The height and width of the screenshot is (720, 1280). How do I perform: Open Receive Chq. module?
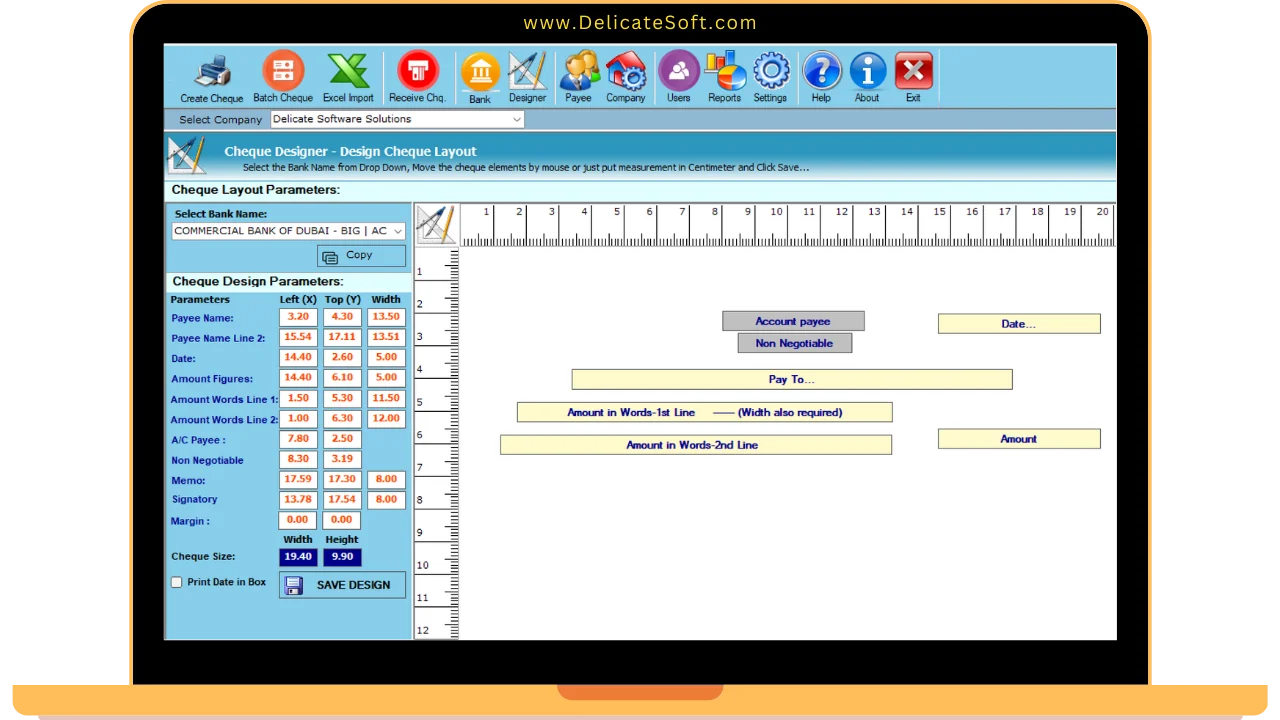417,78
